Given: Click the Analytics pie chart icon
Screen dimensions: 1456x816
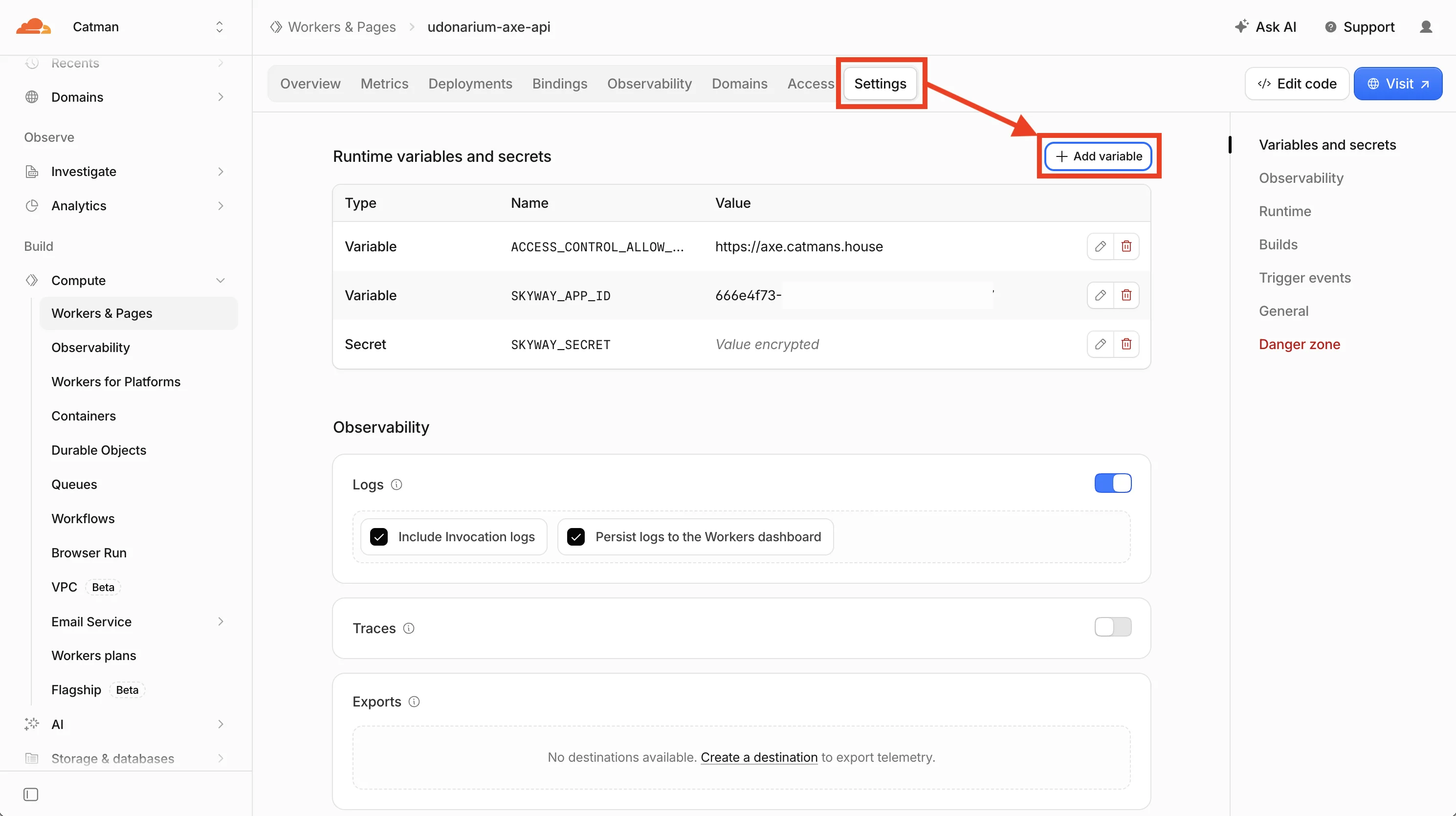Looking at the screenshot, I should click(x=32, y=206).
